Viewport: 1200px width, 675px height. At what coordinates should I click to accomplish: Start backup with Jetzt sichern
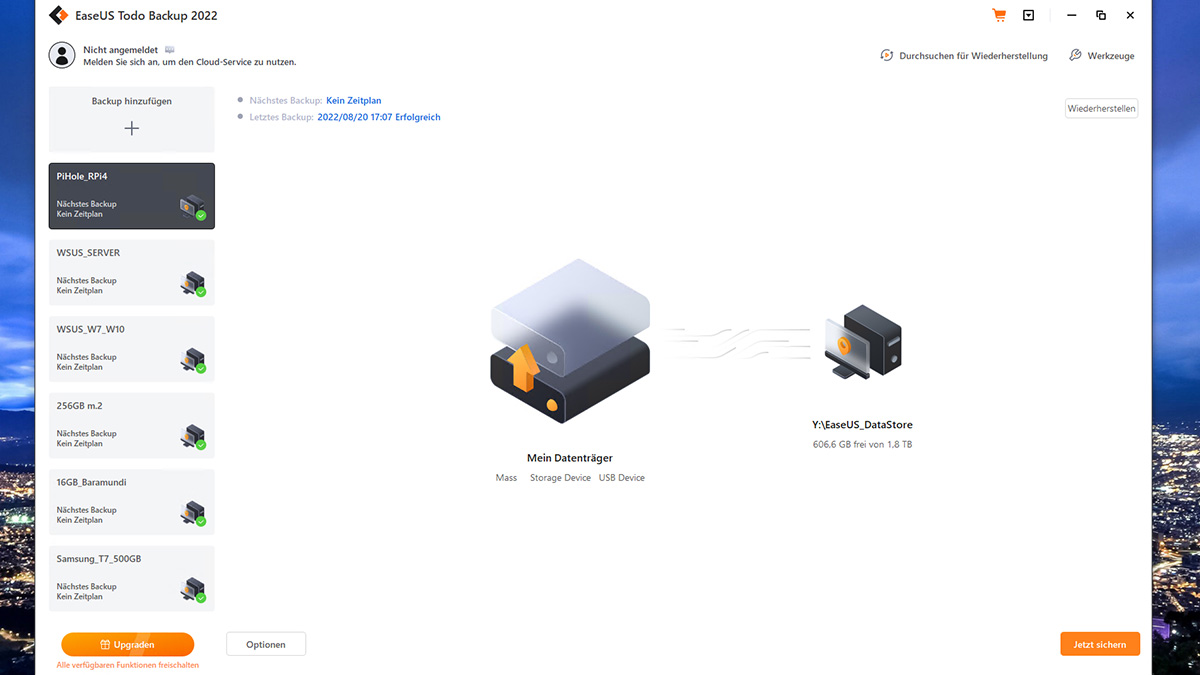pyautogui.click(x=1100, y=645)
